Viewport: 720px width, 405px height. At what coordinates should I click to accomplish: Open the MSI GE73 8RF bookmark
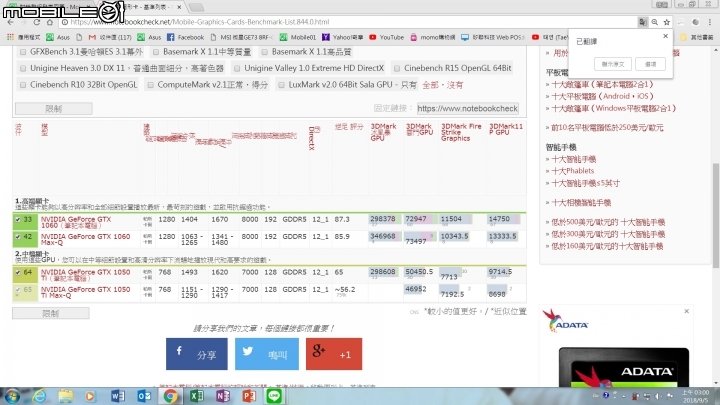pos(242,37)
